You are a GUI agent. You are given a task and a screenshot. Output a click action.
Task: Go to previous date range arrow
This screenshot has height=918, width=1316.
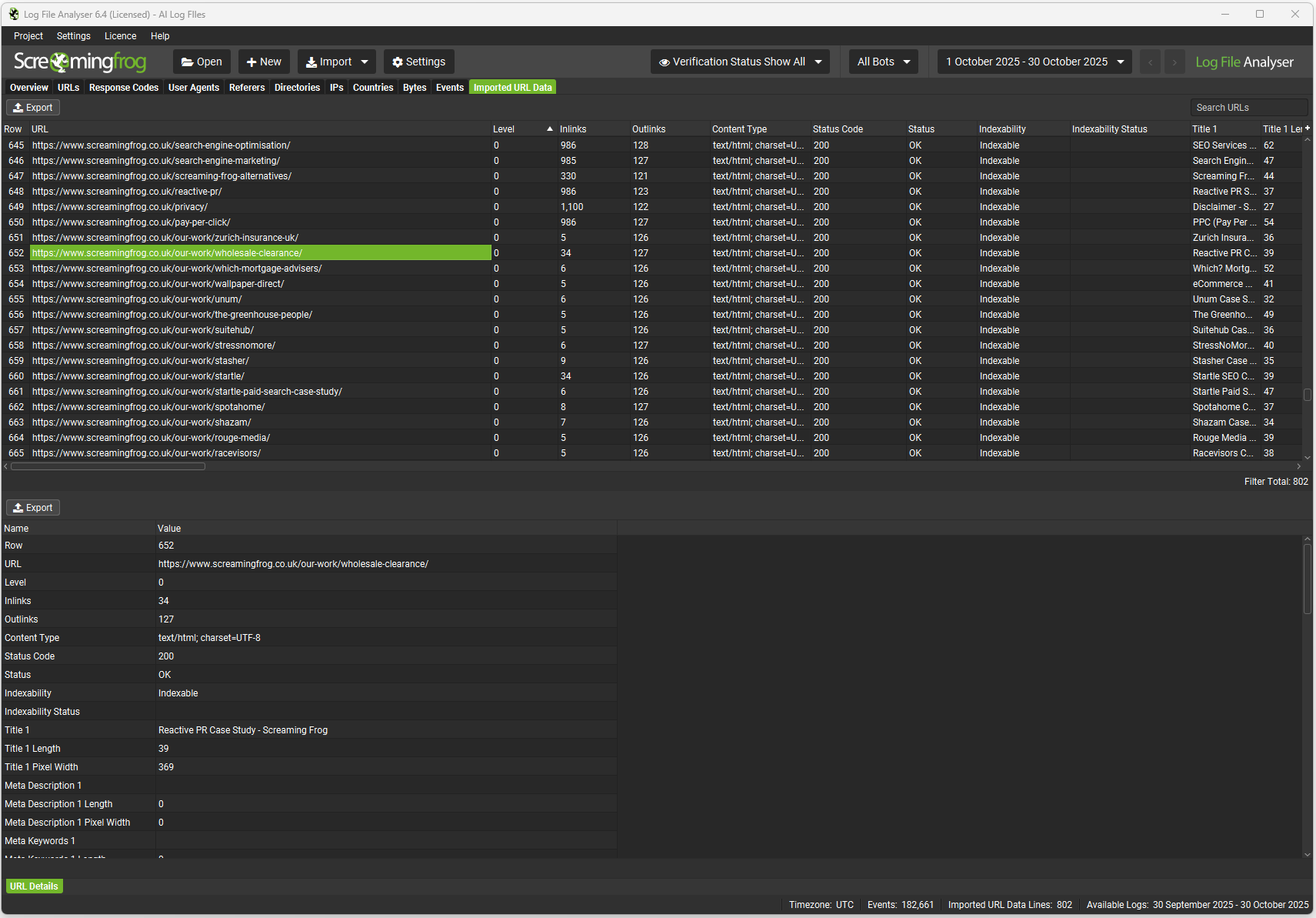tap(1150, 62)
